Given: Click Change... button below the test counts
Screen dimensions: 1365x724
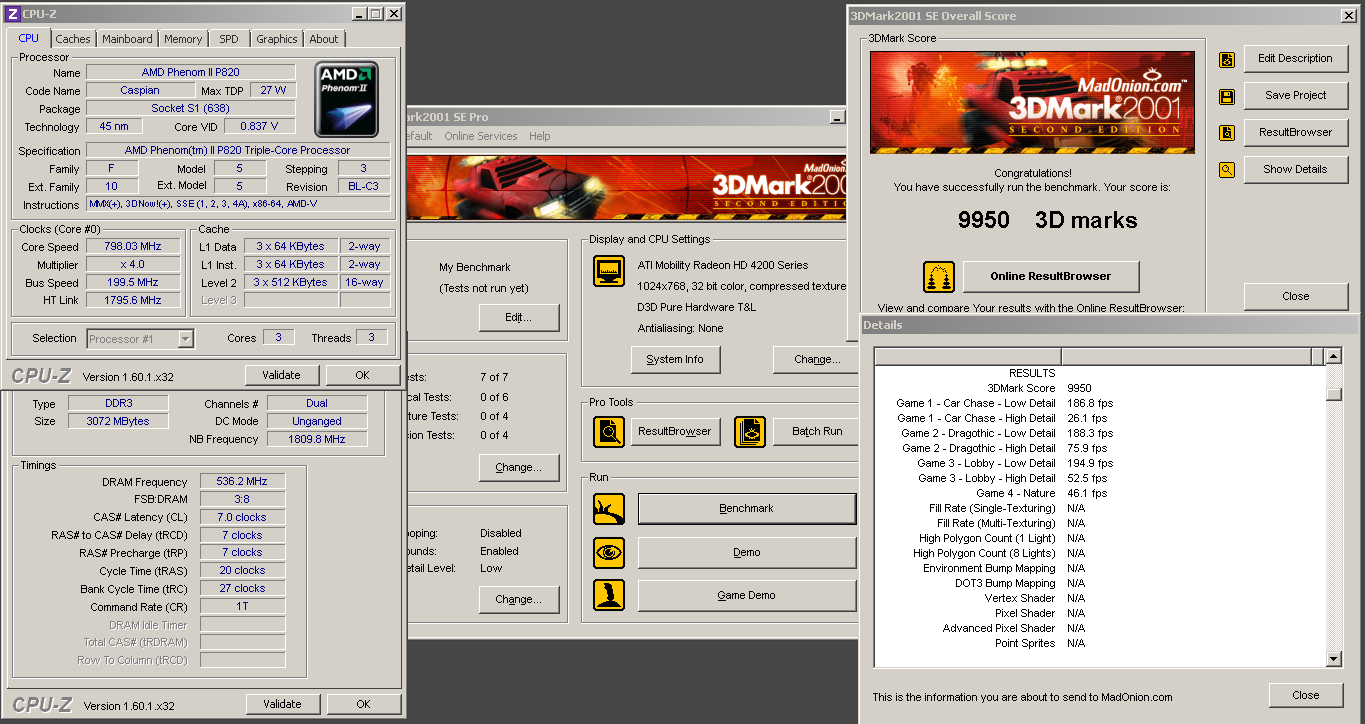Looking at the screenshot, I should click(518, 467).
